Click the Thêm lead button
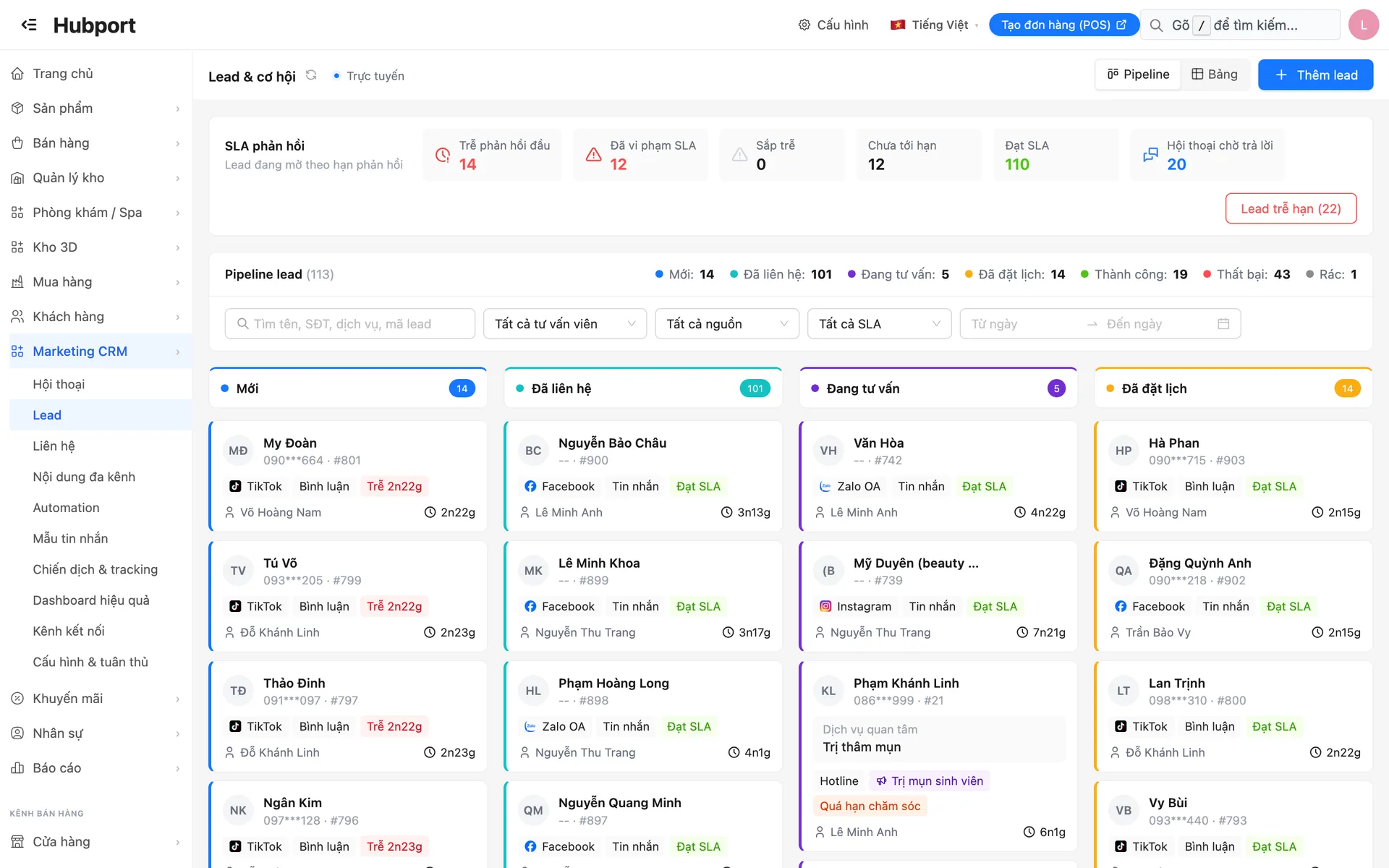Screen dimensions: 1389x868 [1315, 75]
